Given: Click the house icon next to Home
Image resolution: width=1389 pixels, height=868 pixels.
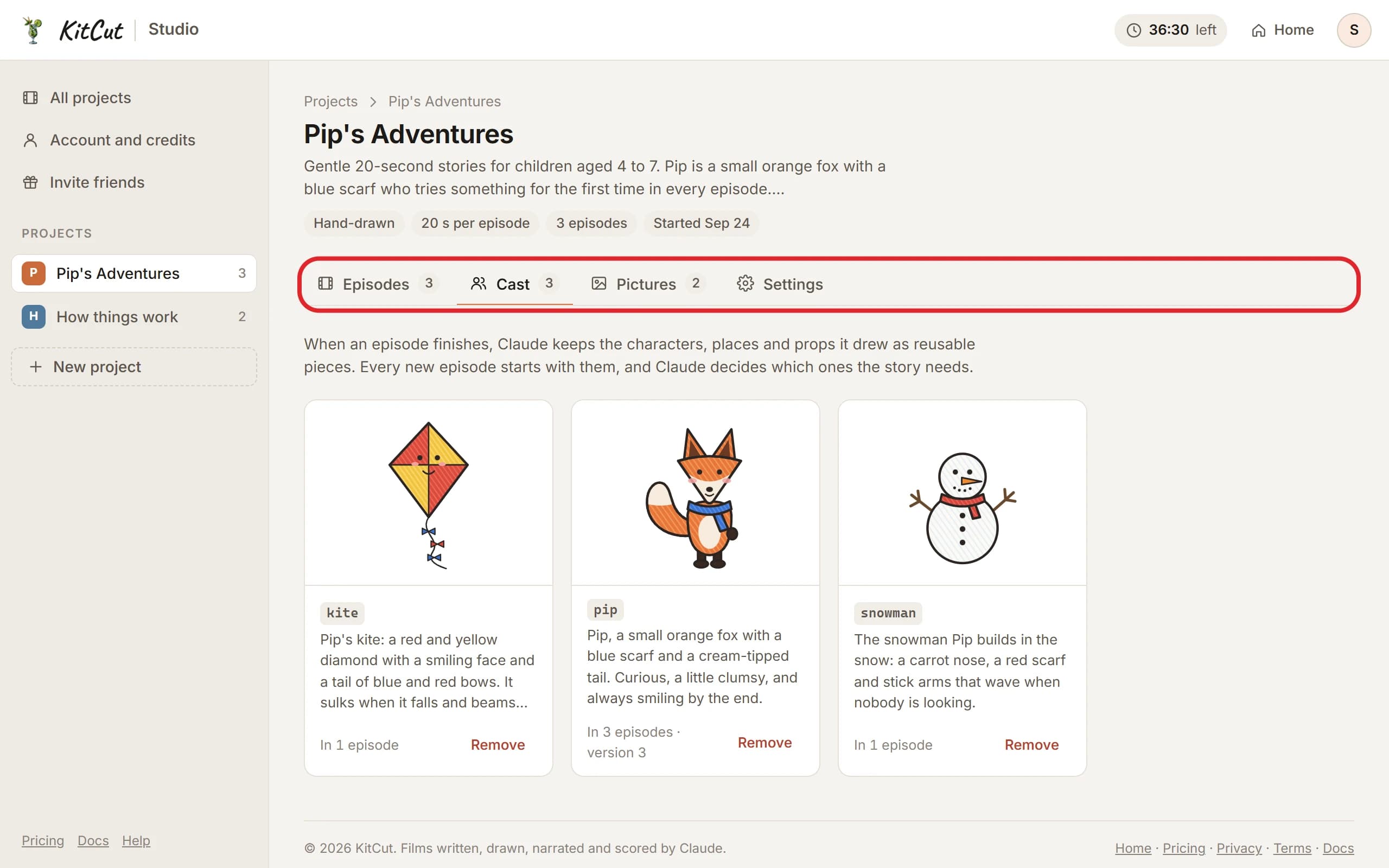Looking at the screenshot, I should pos(1258,30).
